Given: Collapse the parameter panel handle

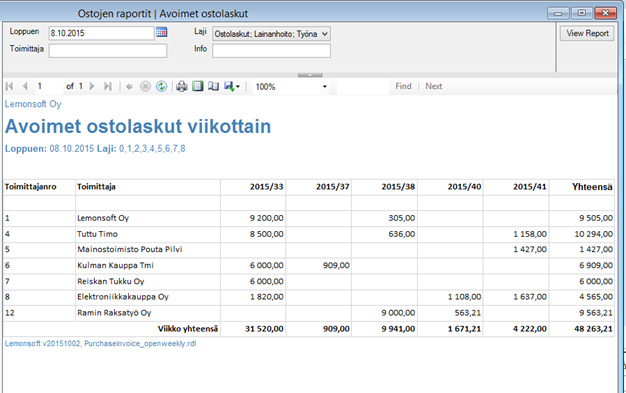Looking at the screenshot, I should pyautogui.click(x=310, y=75).
